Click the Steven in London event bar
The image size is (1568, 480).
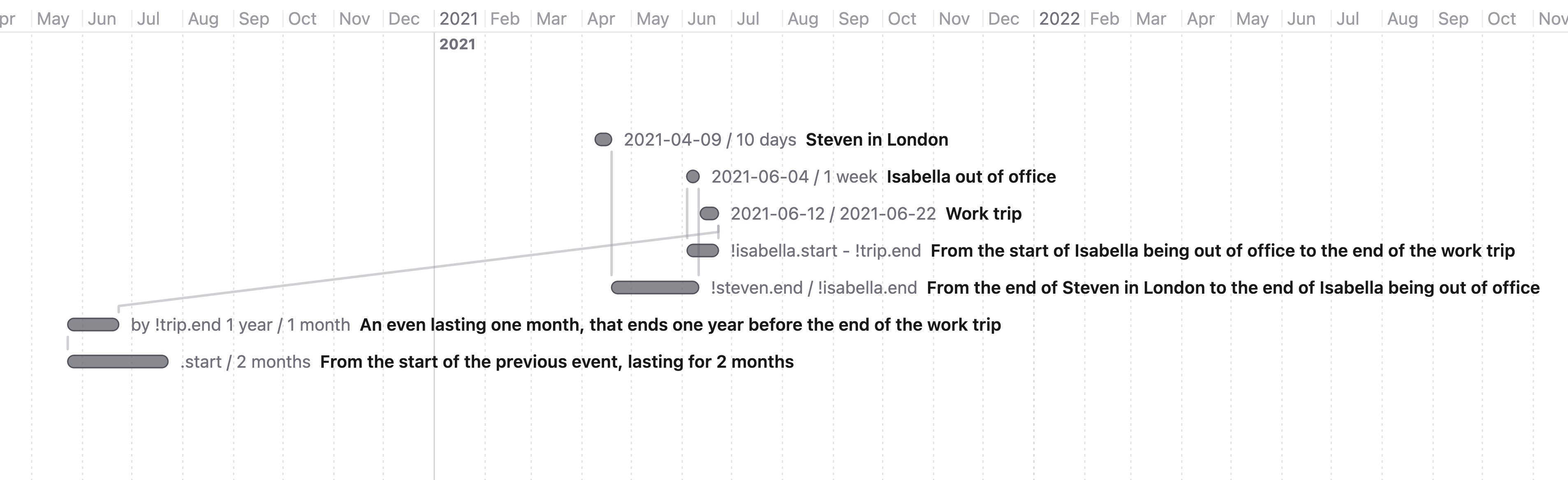[x=603, y=139]
